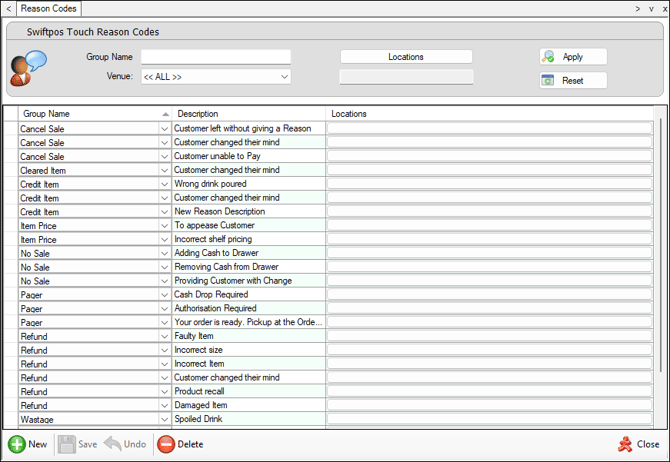Expand dropdown on first Cancel Sale row
Screen dimensions: 670x462
[165, 129]
